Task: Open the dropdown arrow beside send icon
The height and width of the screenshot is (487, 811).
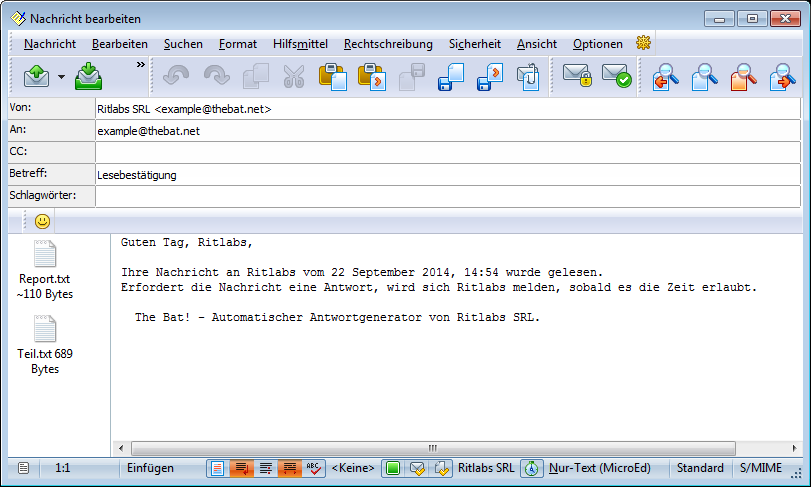Action: 62,77
